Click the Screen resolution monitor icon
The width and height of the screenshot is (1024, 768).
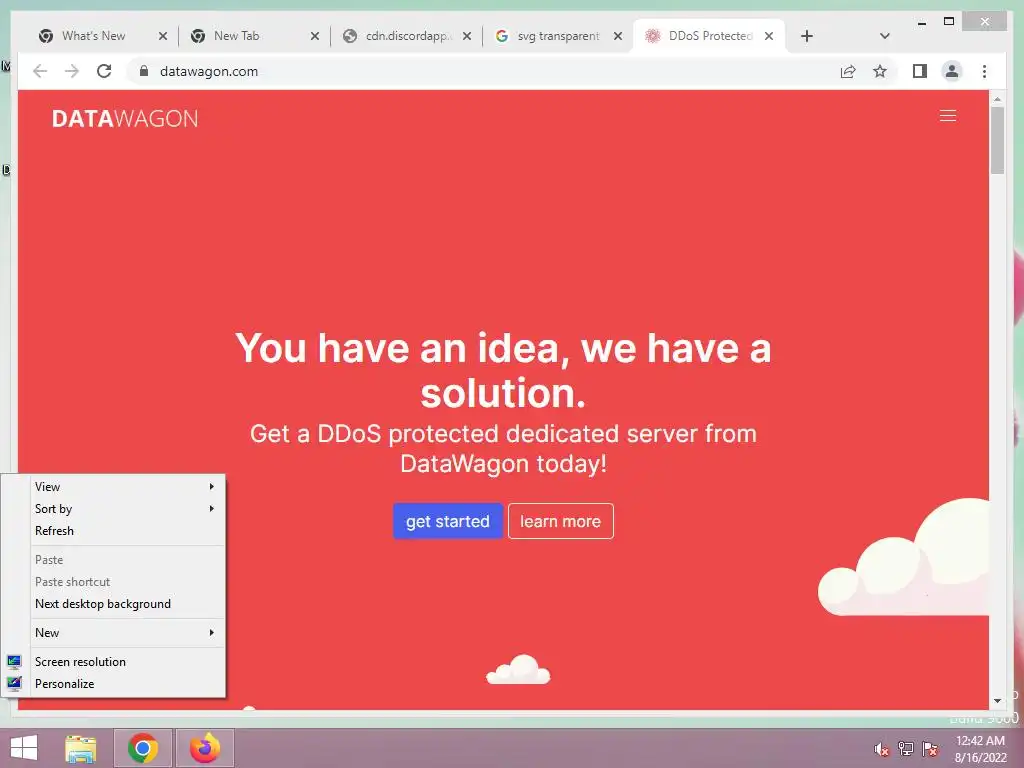click(14, 662)
